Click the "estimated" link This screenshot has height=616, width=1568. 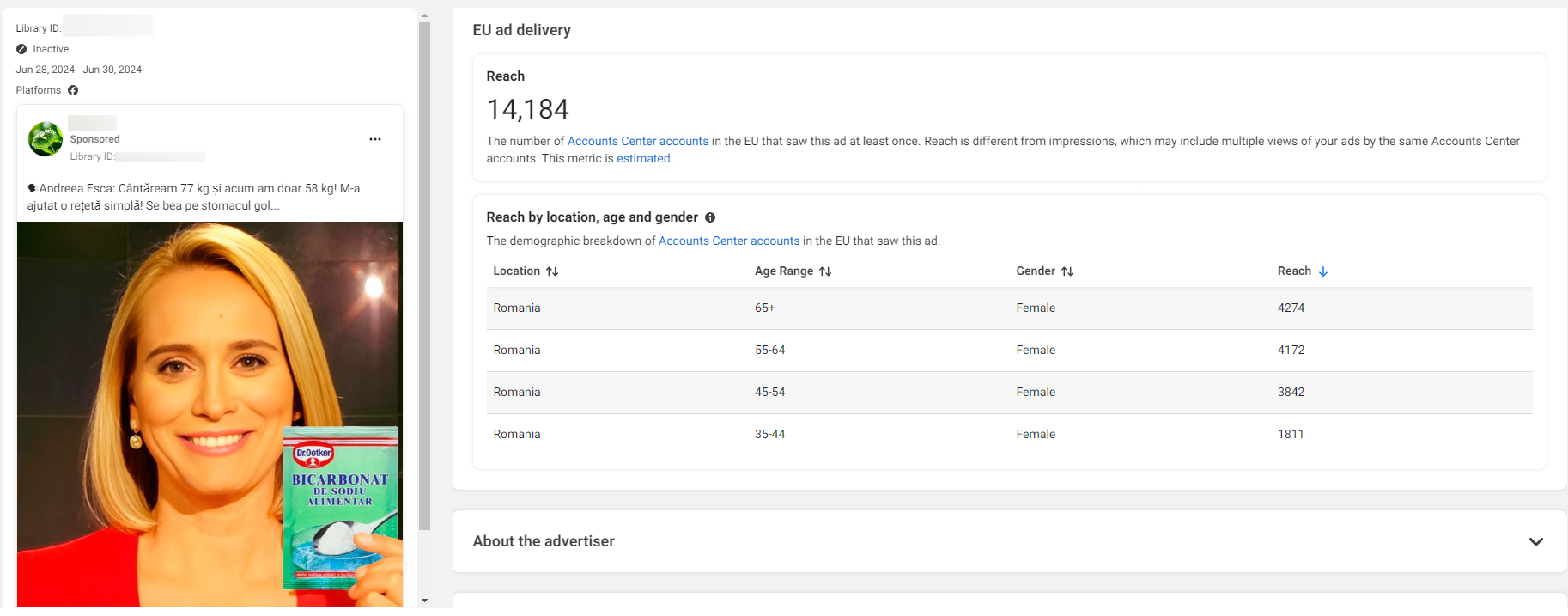[643, 158]
